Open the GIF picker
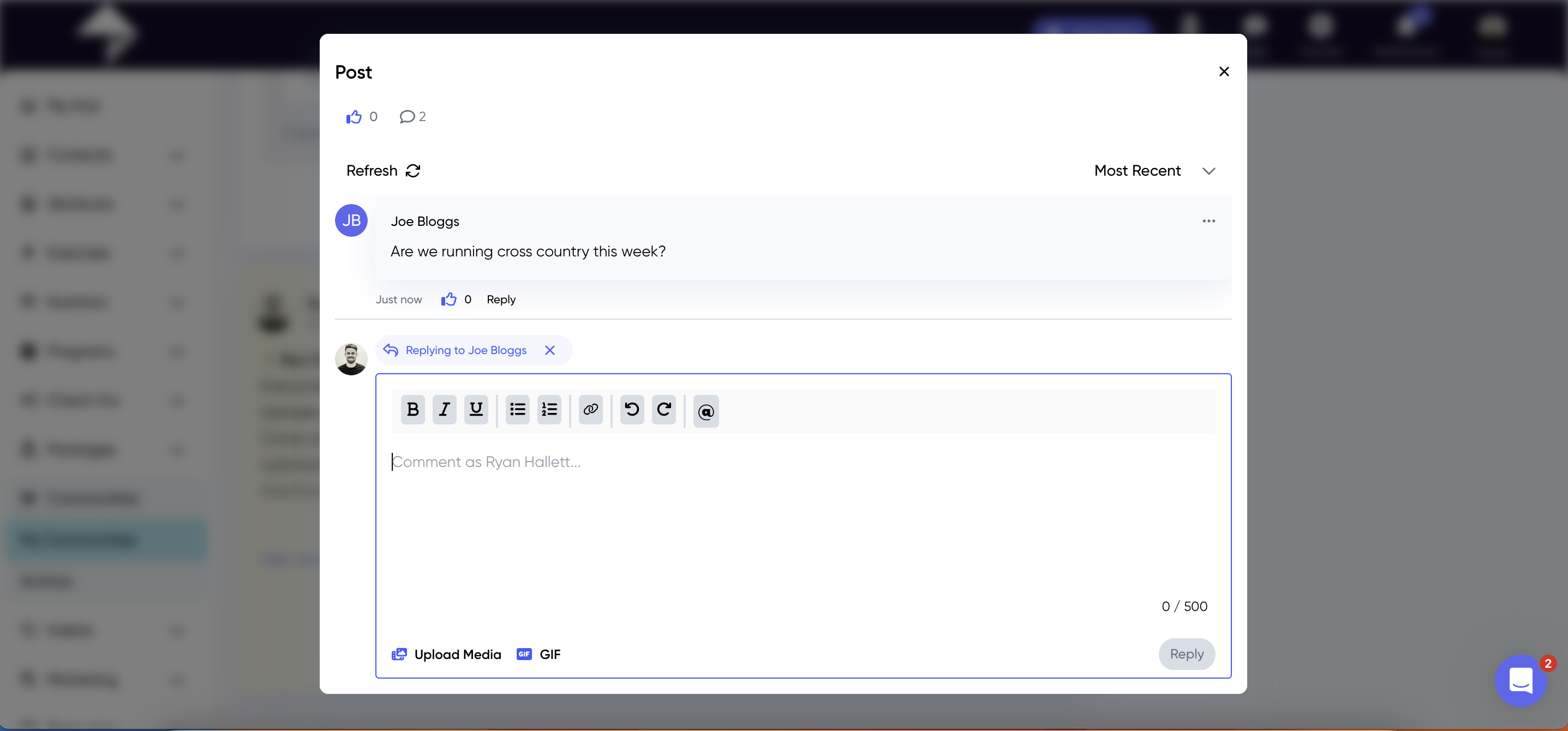 [x=538, y=654]
